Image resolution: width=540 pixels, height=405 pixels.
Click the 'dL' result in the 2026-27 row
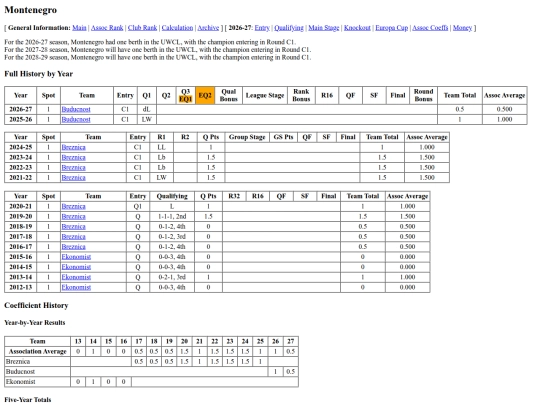(146, 110)
